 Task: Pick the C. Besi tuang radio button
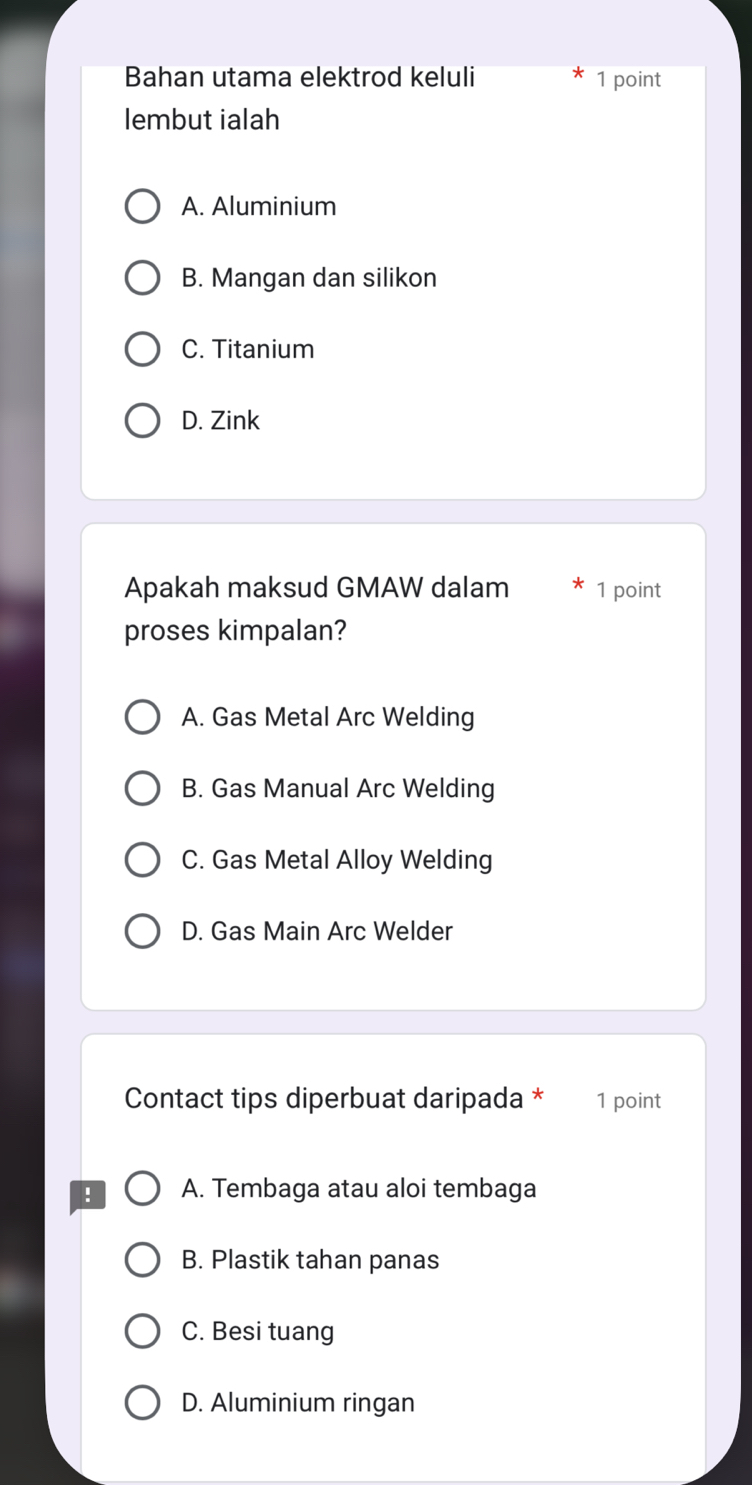click(142, 1332)
